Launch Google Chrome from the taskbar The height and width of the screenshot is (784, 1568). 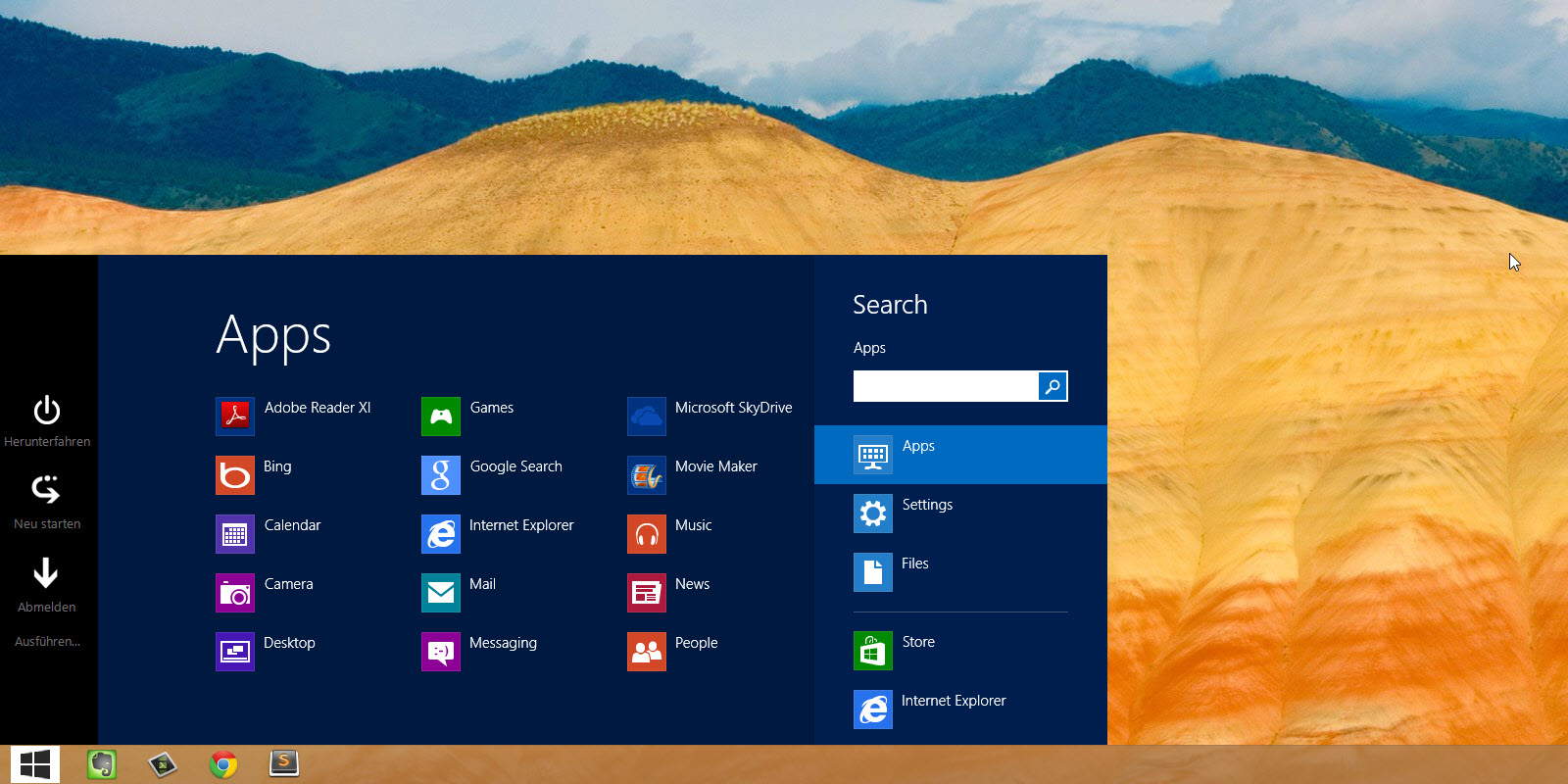click(x=223, y=764)
